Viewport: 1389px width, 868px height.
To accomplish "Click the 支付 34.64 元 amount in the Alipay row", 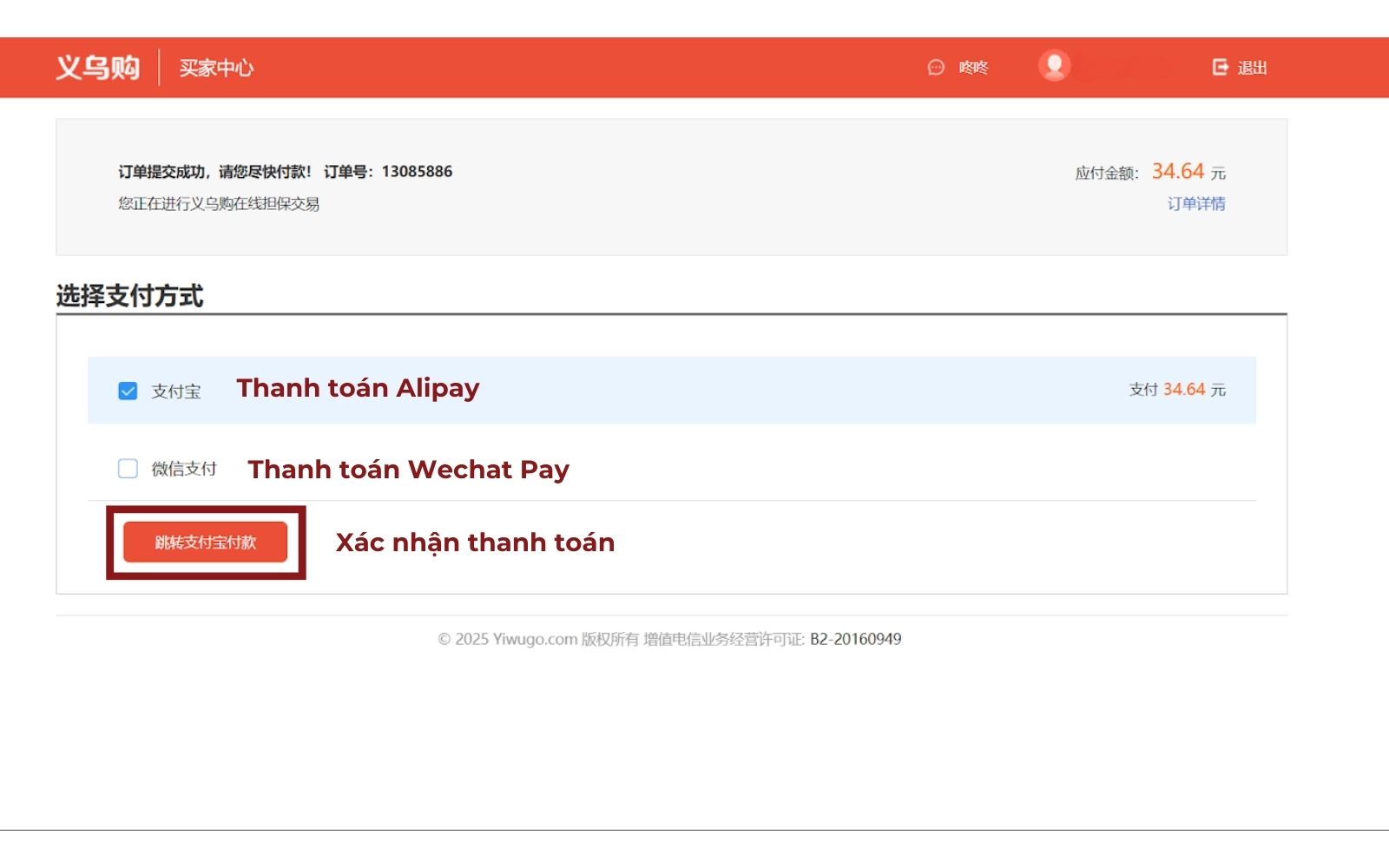I will (x=1177, y=390).
